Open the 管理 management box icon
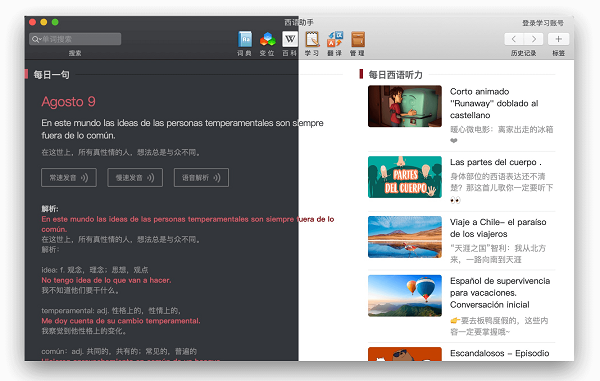This screenshot has width=600, height=381. [357, 39]
